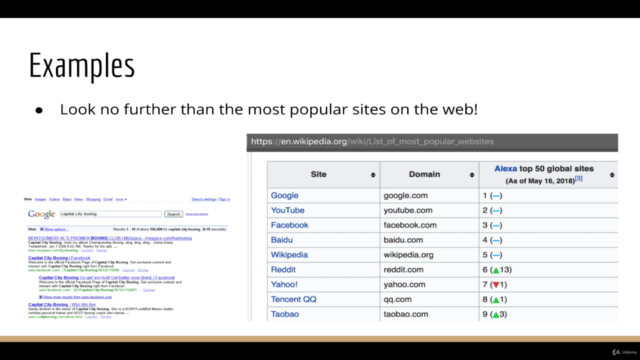Click the Google logo in search screenshot
The width and height of the screenshot is (640, 360).
coord(41,214)
